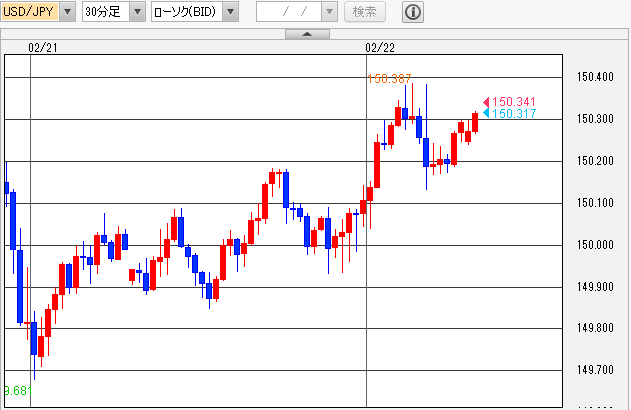
Task: Click the 150.387 high price label
Action: tap(389, 78)
